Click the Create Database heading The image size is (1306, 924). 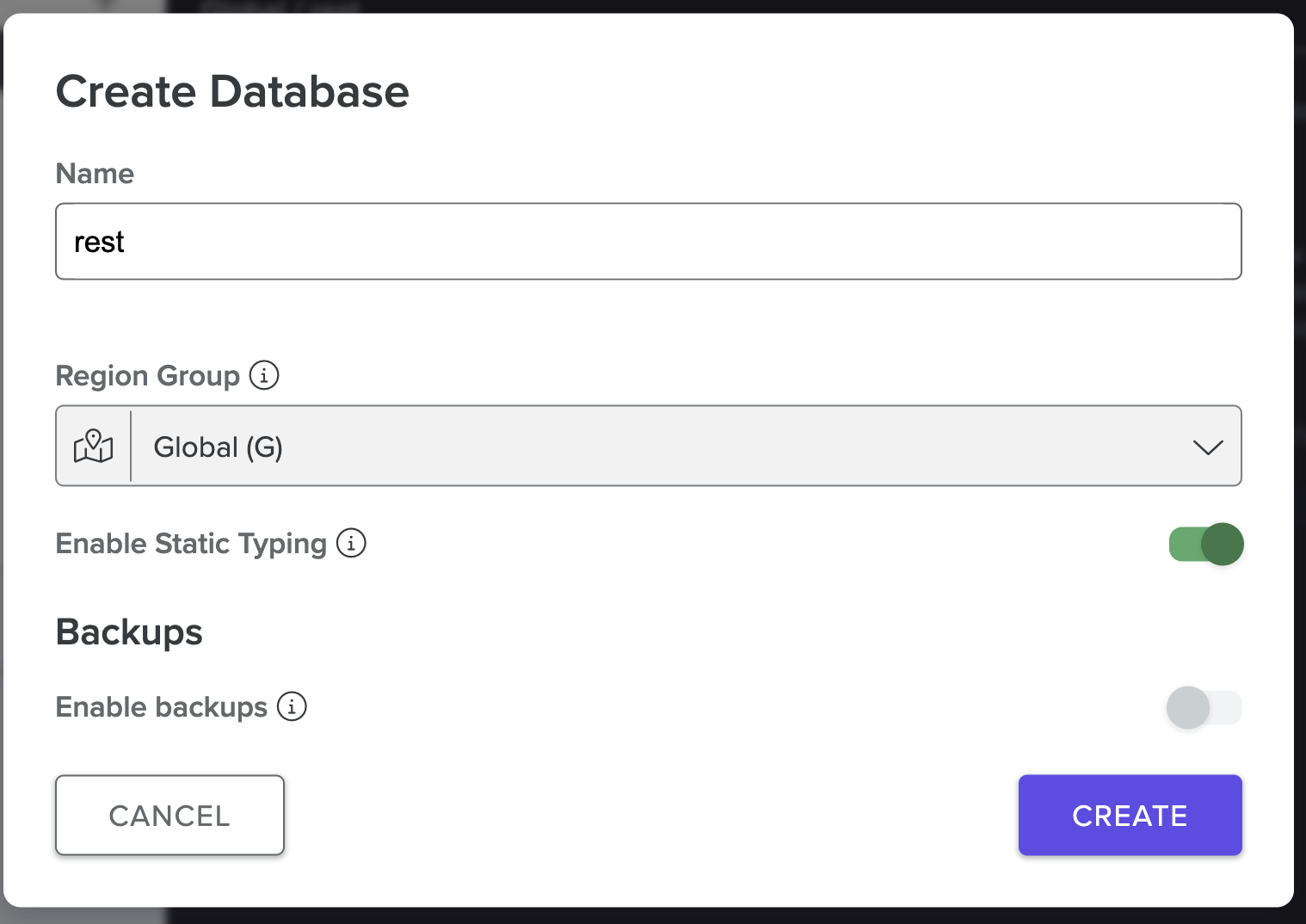click(x=232, y=91)
